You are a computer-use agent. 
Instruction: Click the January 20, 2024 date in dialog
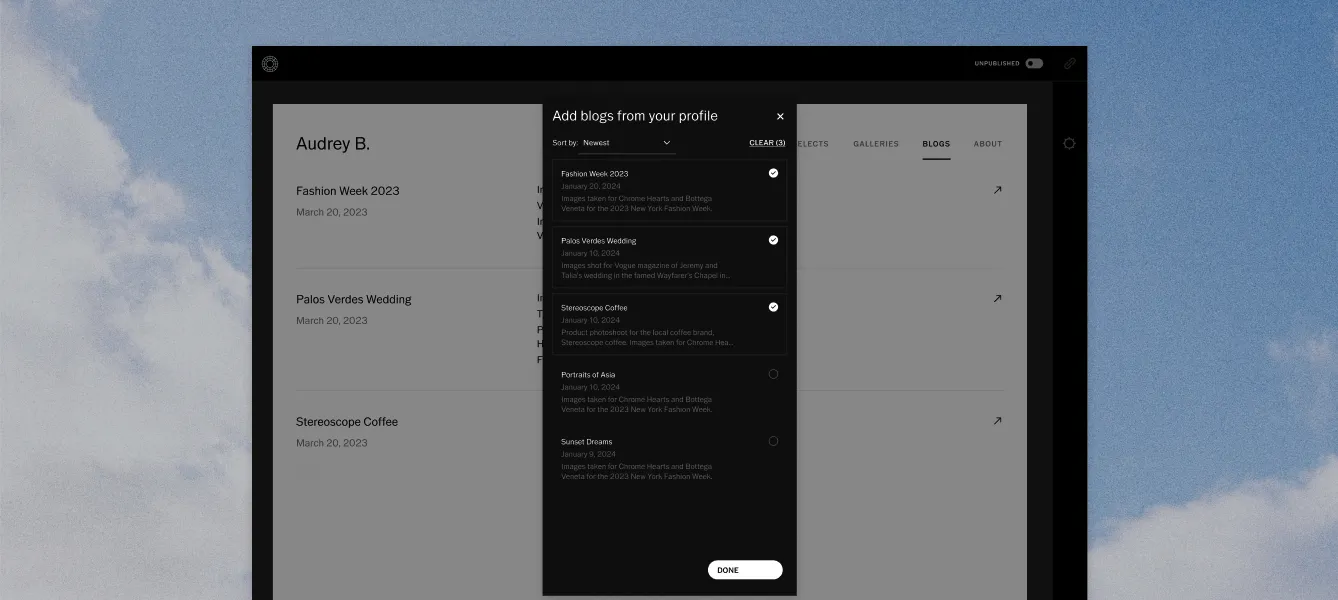(590, 186)
